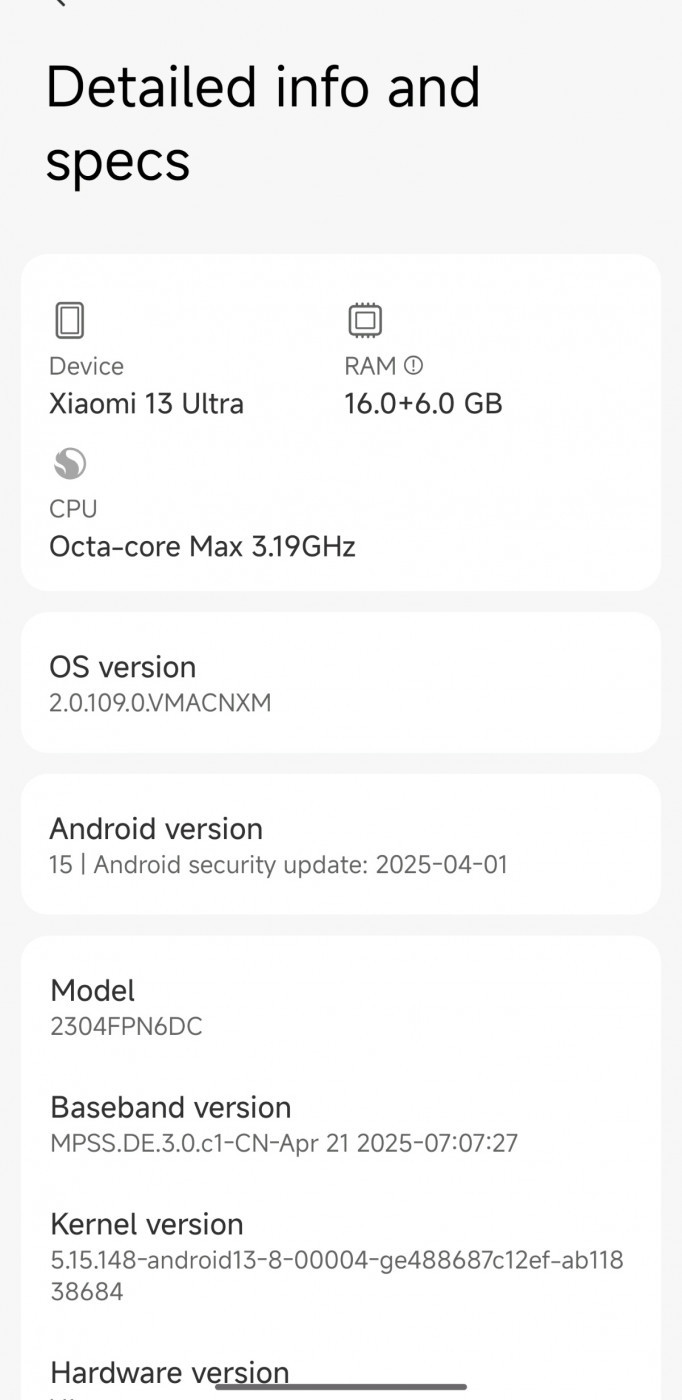Open the OS version entry
682x1400 pixels.
(x=341, y=683)
